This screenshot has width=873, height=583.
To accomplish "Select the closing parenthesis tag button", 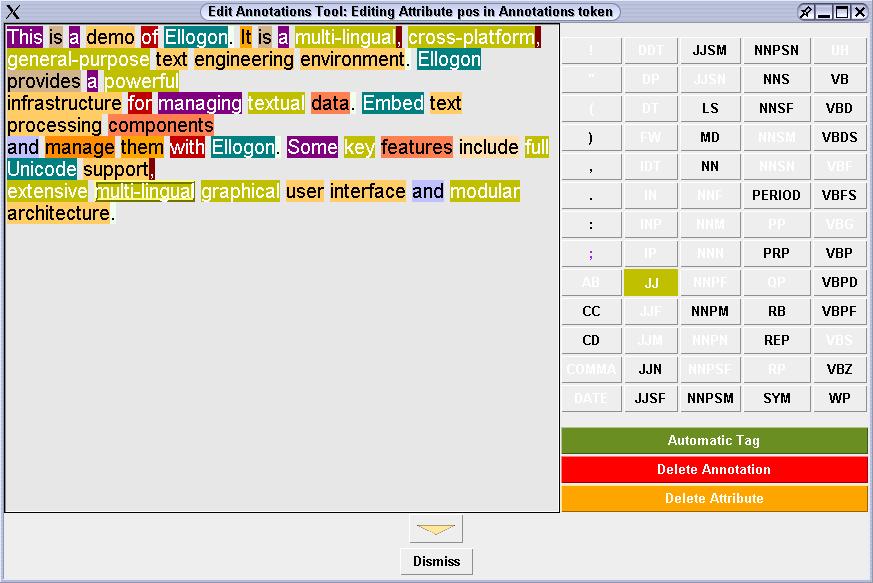I will [x=591, y=137].
